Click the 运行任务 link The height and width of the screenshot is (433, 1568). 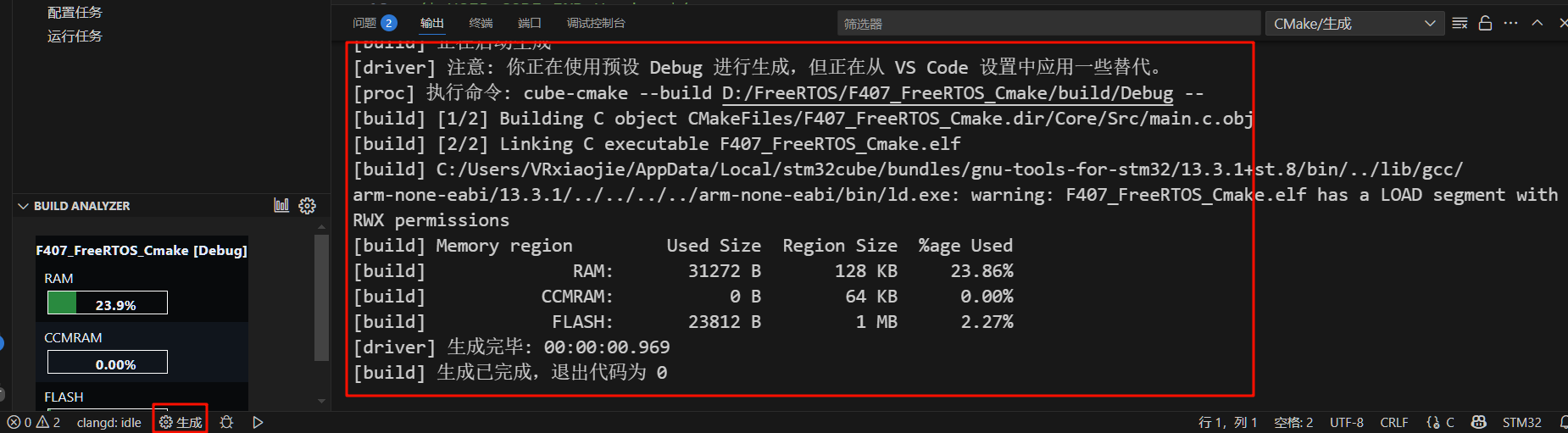click(x=75, y=36)
